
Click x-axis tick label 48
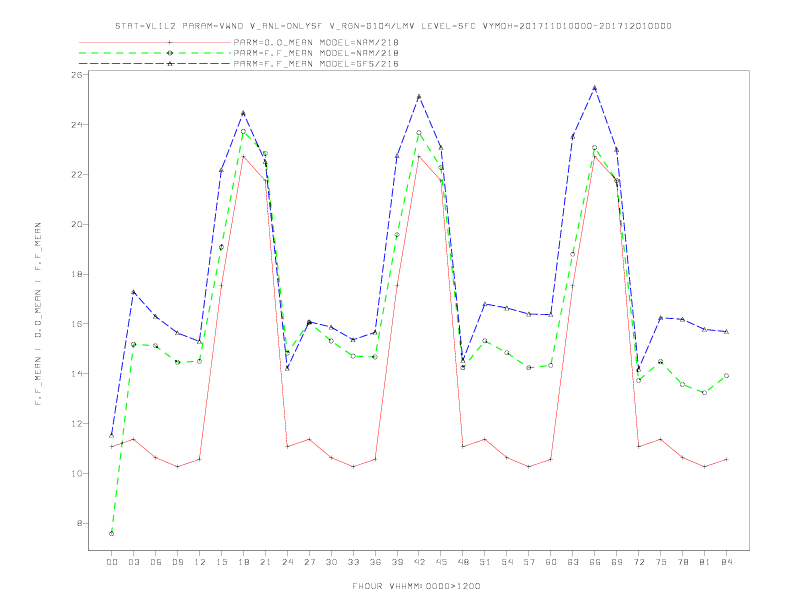[463, 562]
